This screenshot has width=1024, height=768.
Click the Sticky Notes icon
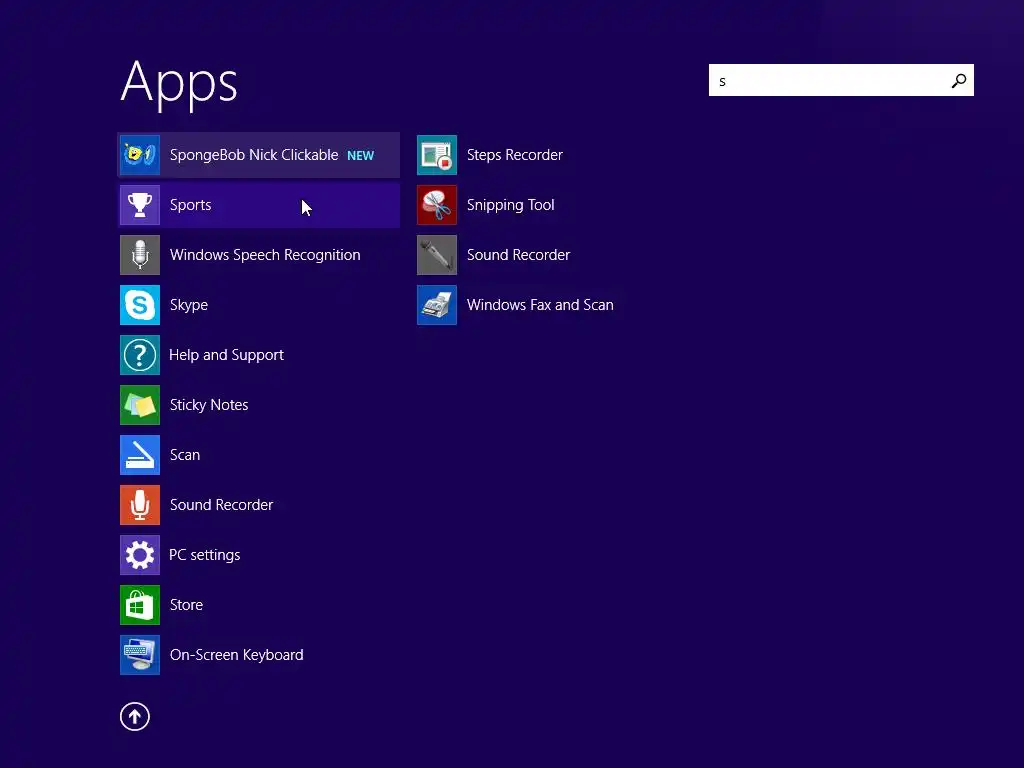pyautogui.click(x=140, y=405)
